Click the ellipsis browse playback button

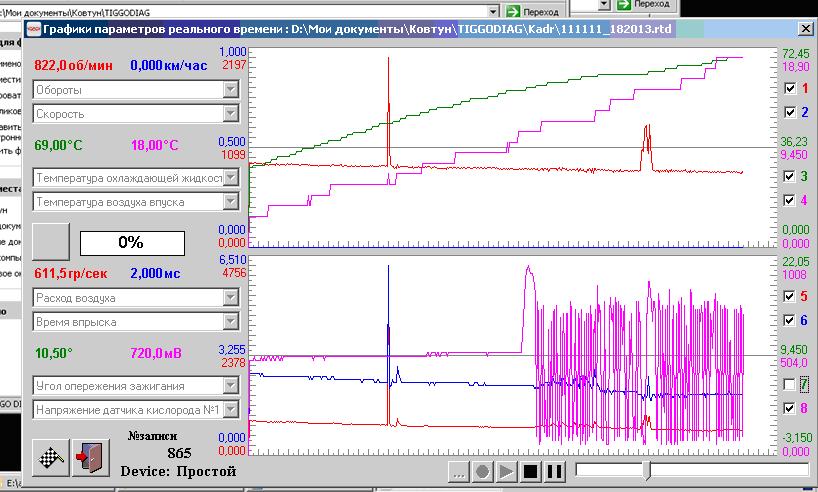pyautogui.click(x=459, y=473)
